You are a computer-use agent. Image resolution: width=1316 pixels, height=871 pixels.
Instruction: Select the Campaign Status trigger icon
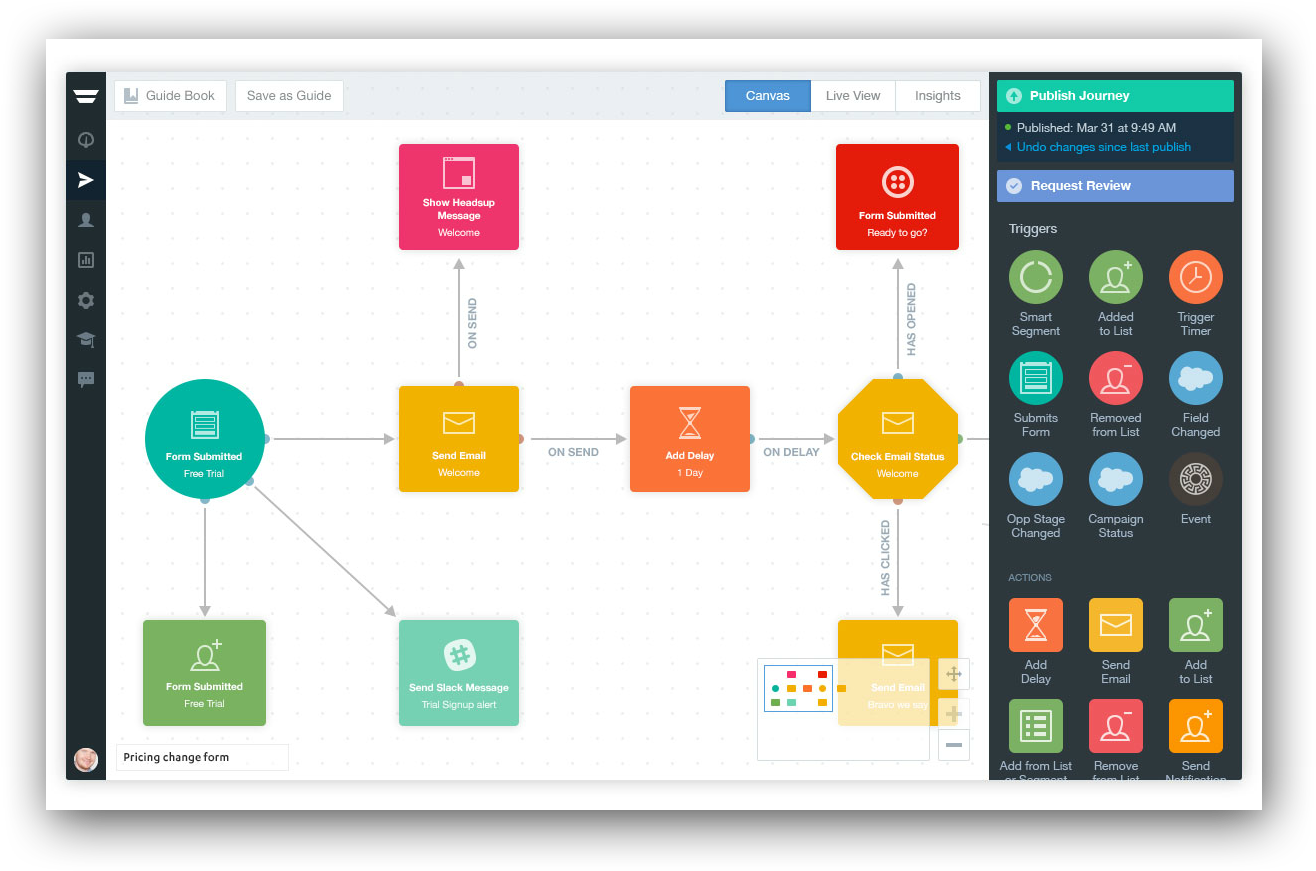[x=1116, y=479]
